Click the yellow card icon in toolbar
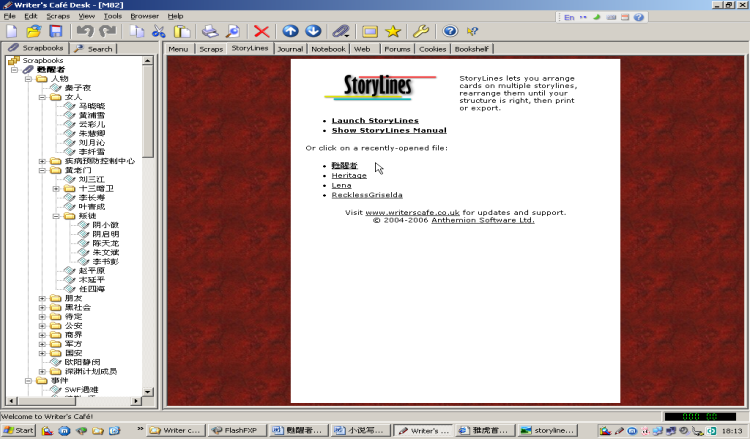The width and height of the screenshot is (750, 439). [x=370, y=32]
